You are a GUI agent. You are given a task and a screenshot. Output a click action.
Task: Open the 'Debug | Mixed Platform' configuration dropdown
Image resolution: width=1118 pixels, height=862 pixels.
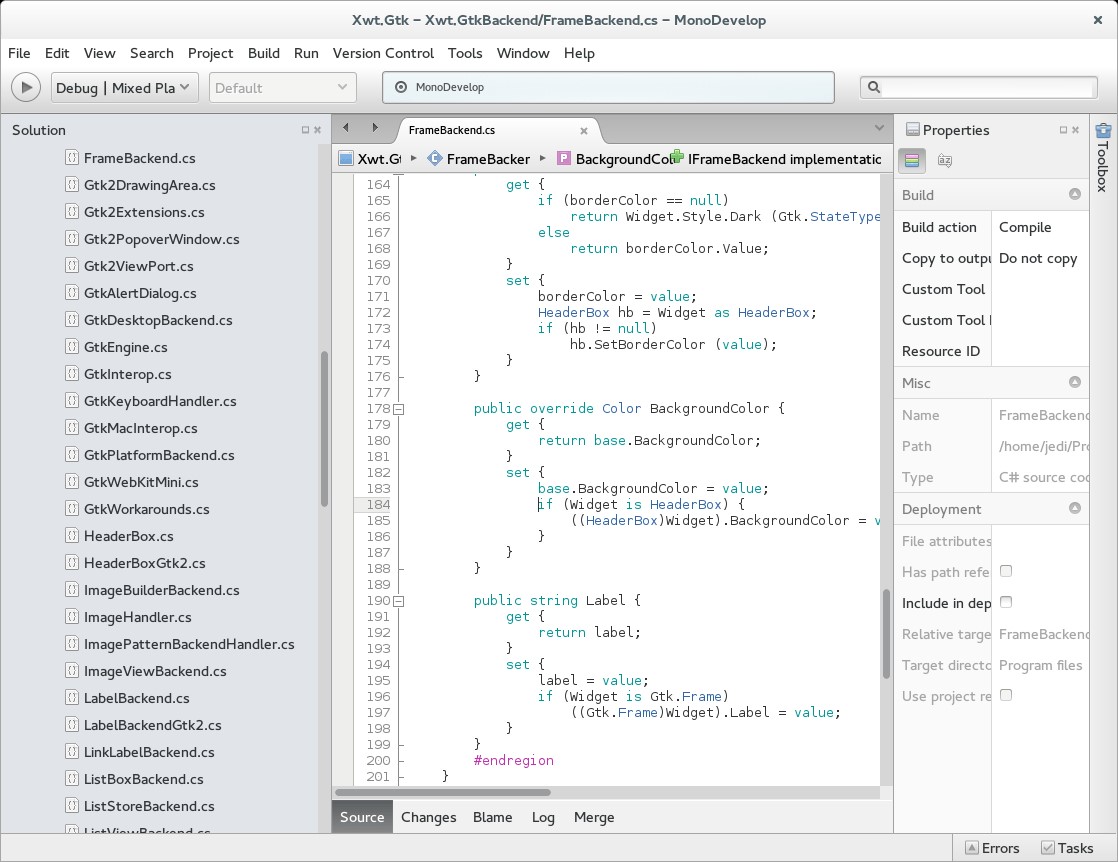[x=124, y=87]
